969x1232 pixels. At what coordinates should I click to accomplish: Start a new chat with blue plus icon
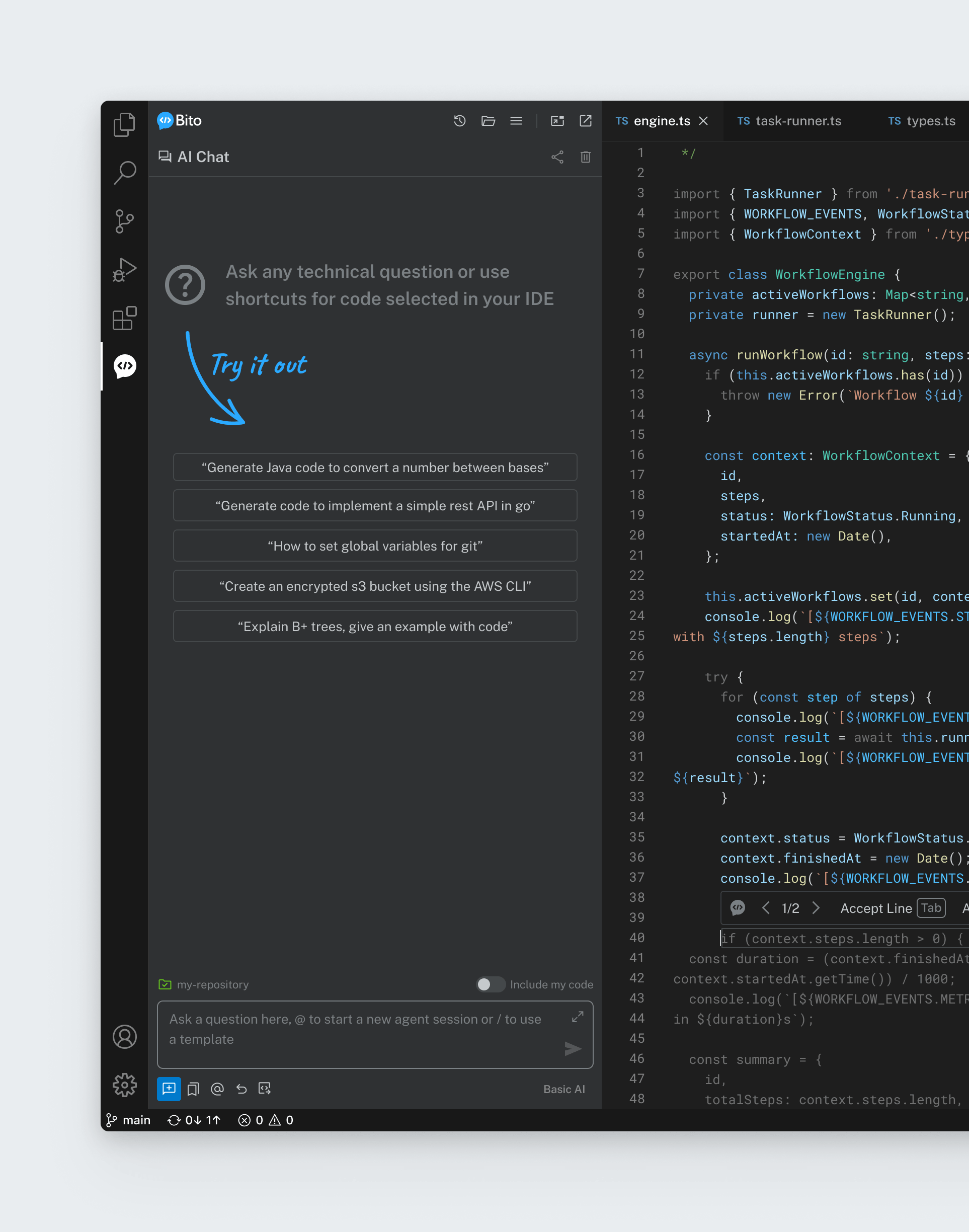pos(169,1089)
